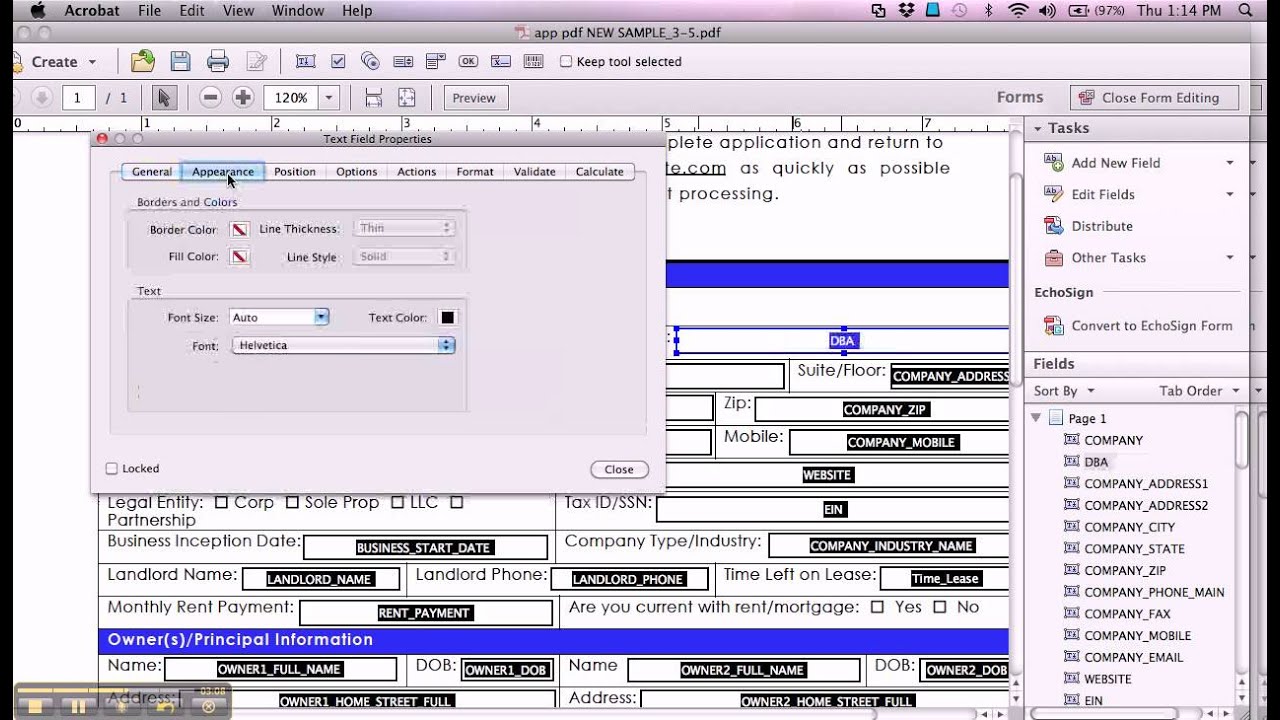
Task: Switch to the Calculate tab
Action: 600,172
